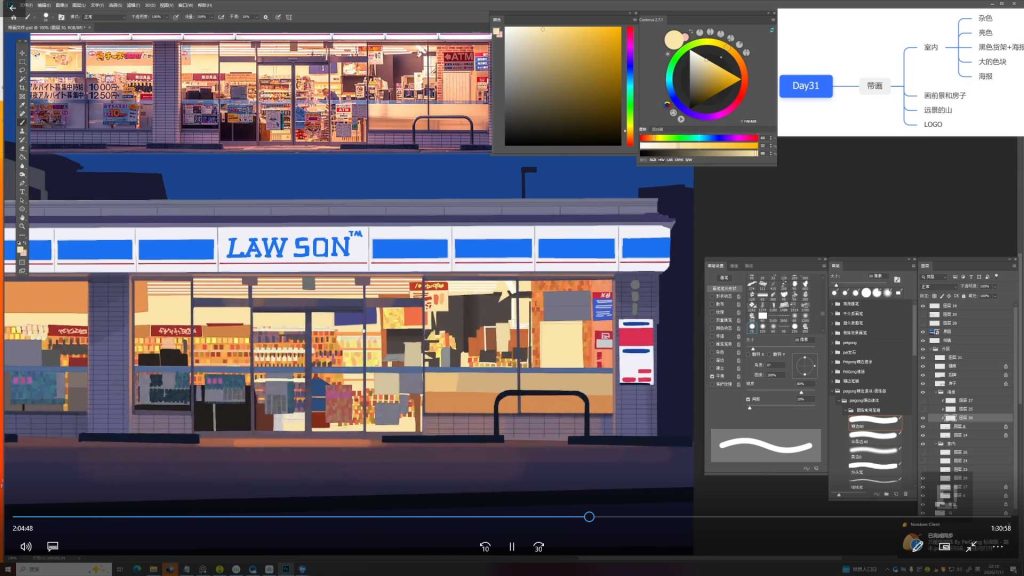Toggle the brush settings panel icon in options bar

61,17
